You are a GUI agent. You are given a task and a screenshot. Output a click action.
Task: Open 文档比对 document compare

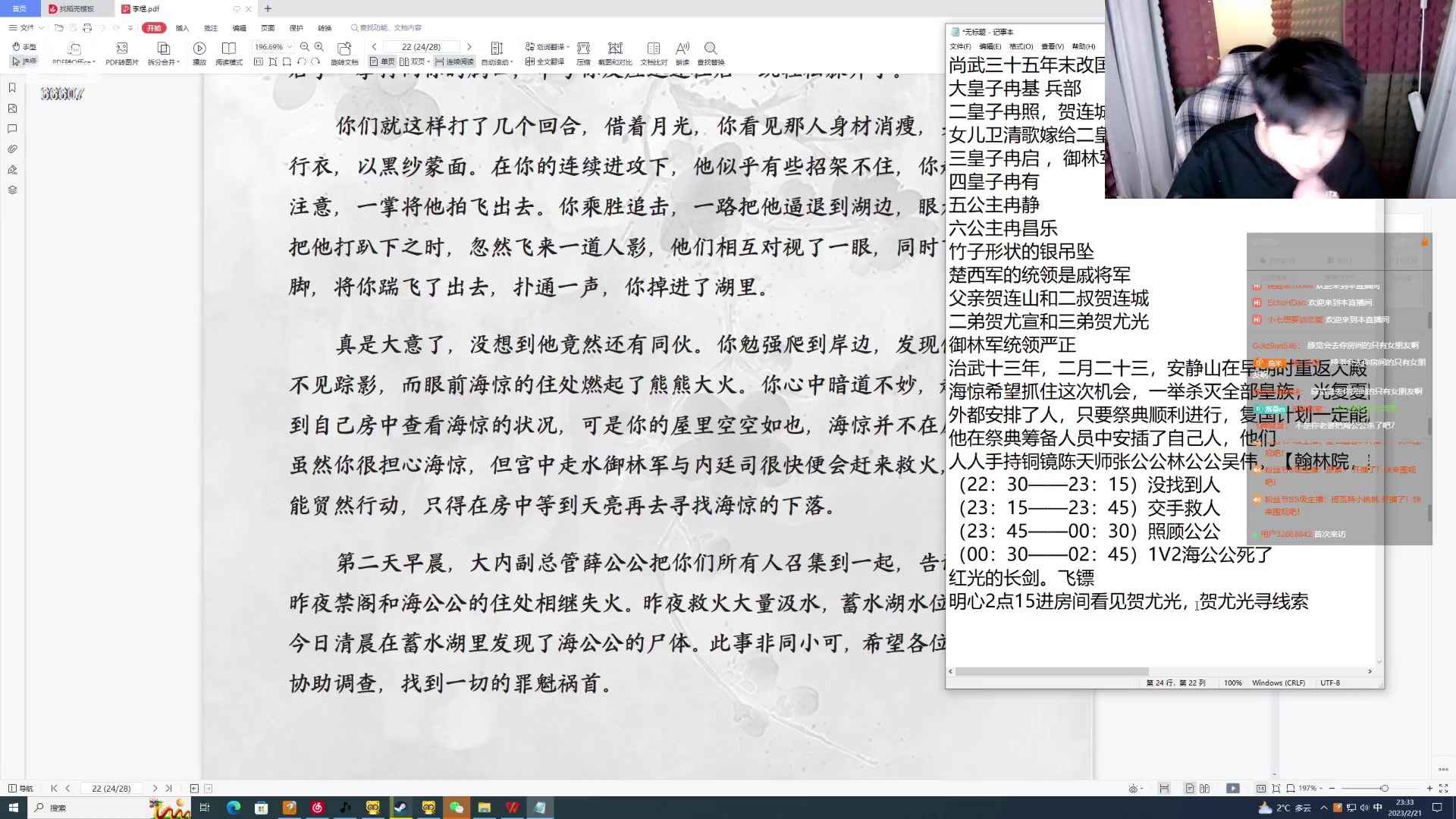[654, 54]
